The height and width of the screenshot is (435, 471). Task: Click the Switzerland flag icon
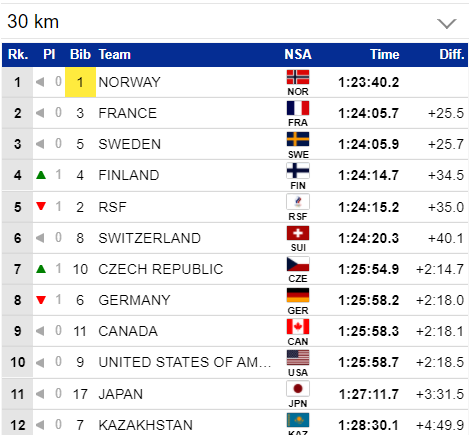point(298,233)
